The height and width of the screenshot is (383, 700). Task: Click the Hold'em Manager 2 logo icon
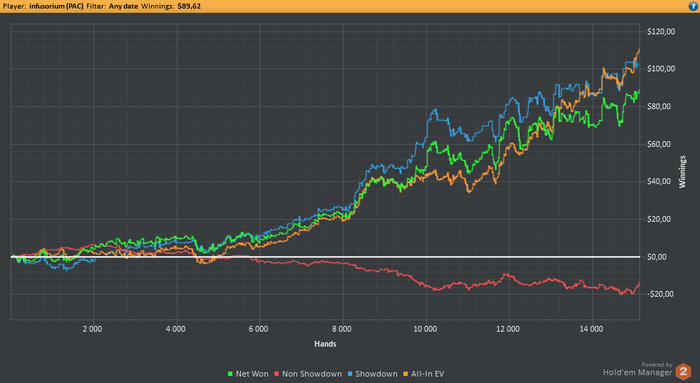(683, 371)
